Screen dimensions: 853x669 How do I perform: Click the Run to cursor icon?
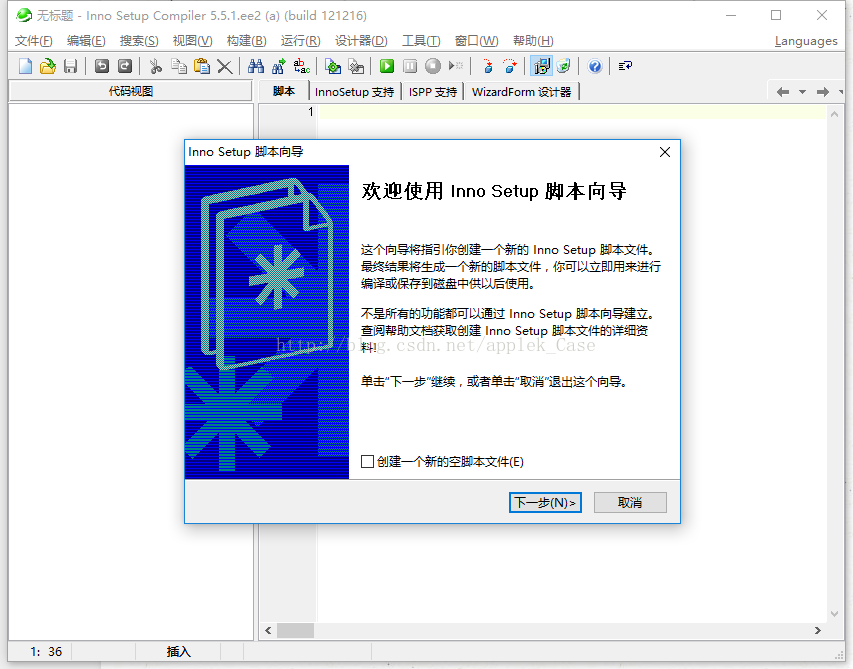pyautogui.click(x=456, y=66)
